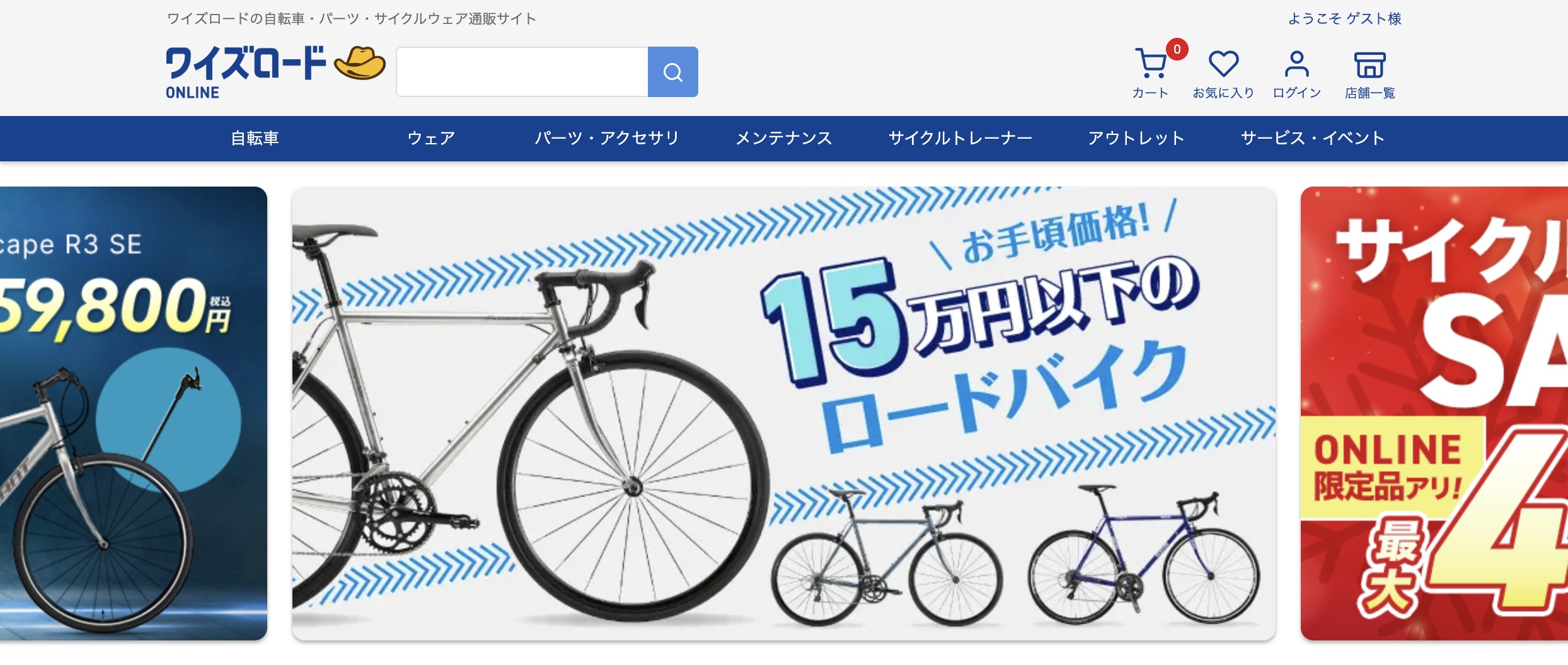Open the ウェア navigation menu
The width and height of the screenshot is (1568, 665).
pyautogui.click(x=431, y=138)
